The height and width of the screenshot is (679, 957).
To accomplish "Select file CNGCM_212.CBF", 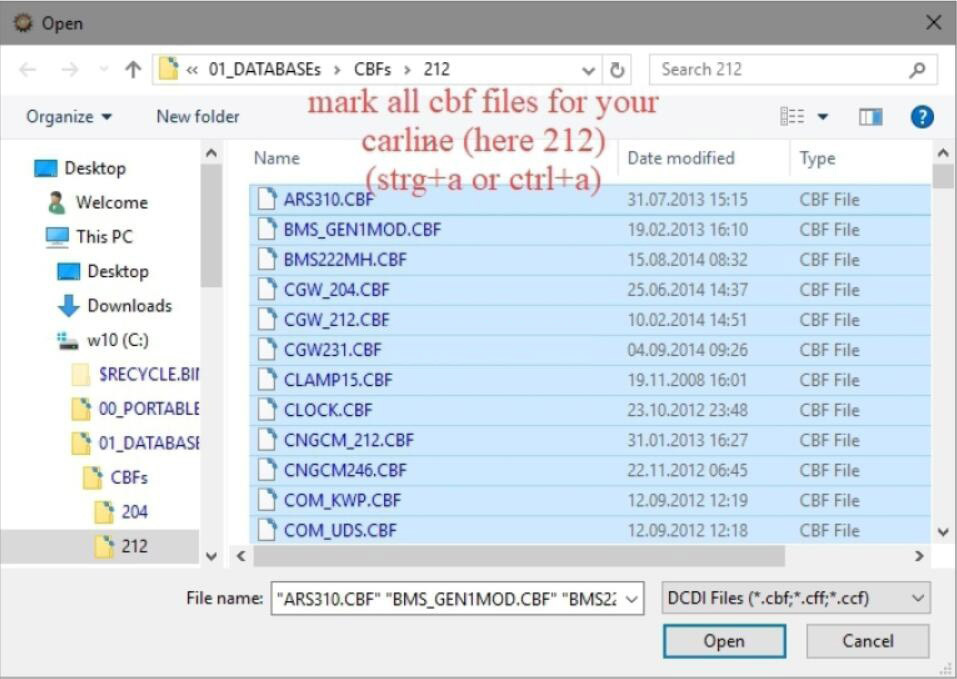I will pyautogui.click(x=590, y=440).
